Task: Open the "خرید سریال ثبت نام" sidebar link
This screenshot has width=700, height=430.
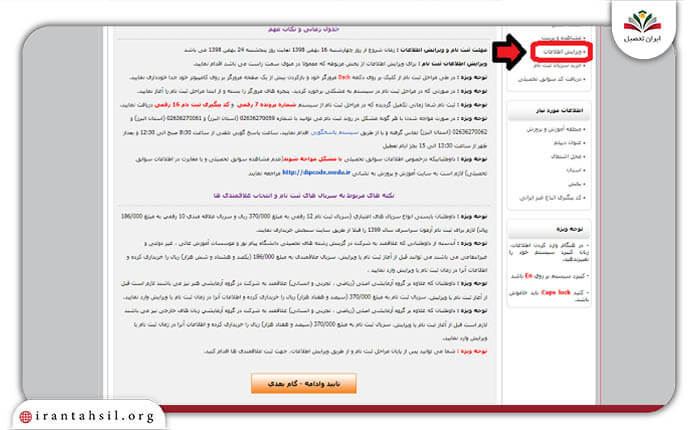Action: click(559, 66)
